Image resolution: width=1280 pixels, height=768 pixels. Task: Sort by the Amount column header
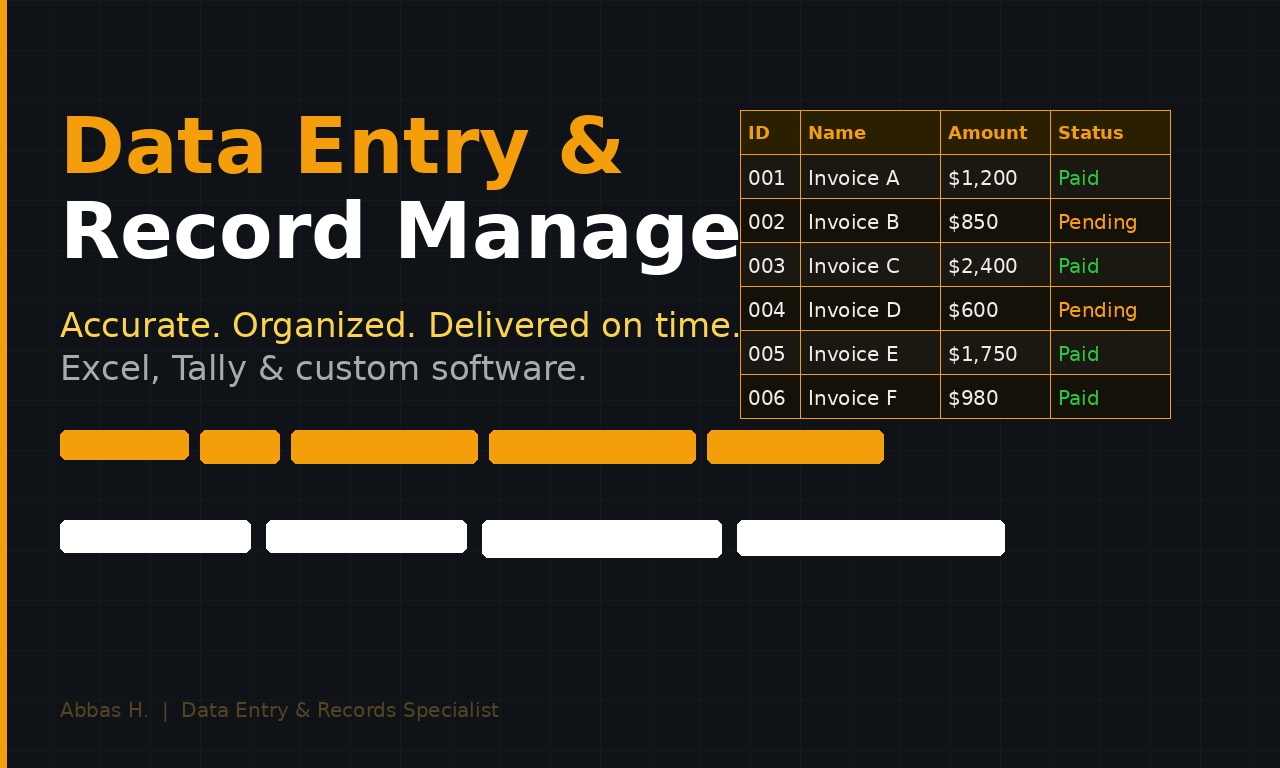click(x=987, y=133)
